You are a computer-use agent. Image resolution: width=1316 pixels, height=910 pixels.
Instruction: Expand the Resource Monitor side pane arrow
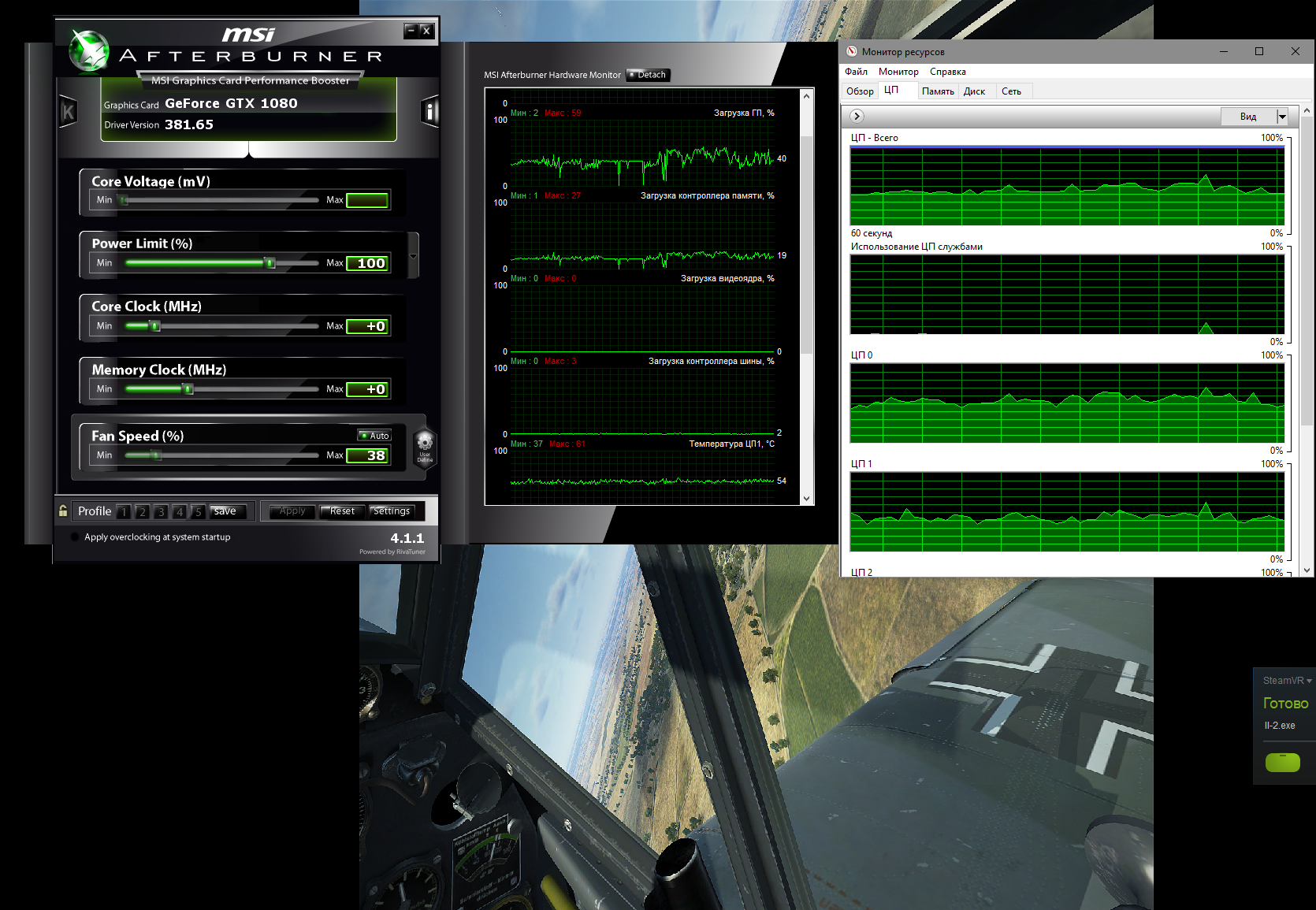pyautogui.click(x=857, y=116)
